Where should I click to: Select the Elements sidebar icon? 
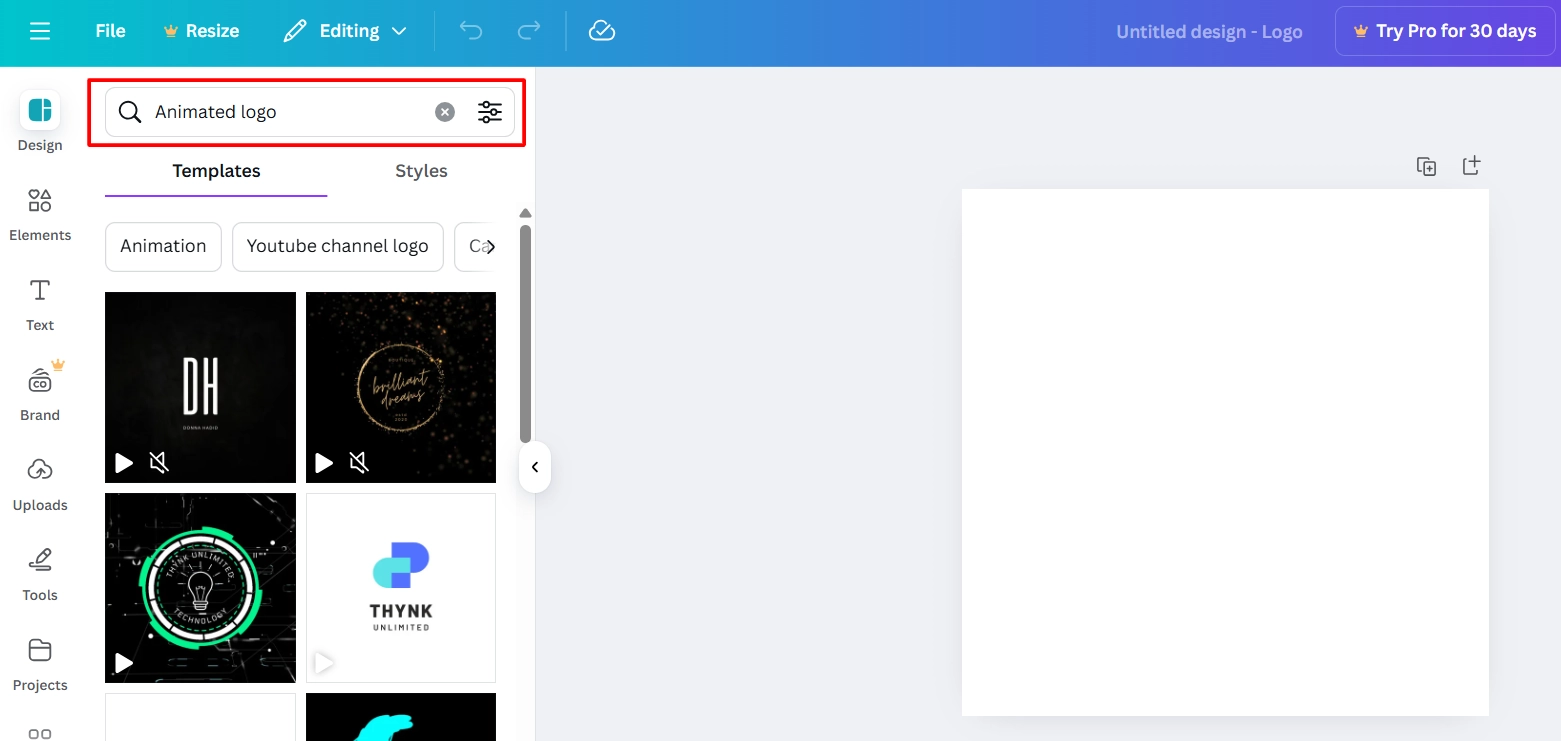40,210
